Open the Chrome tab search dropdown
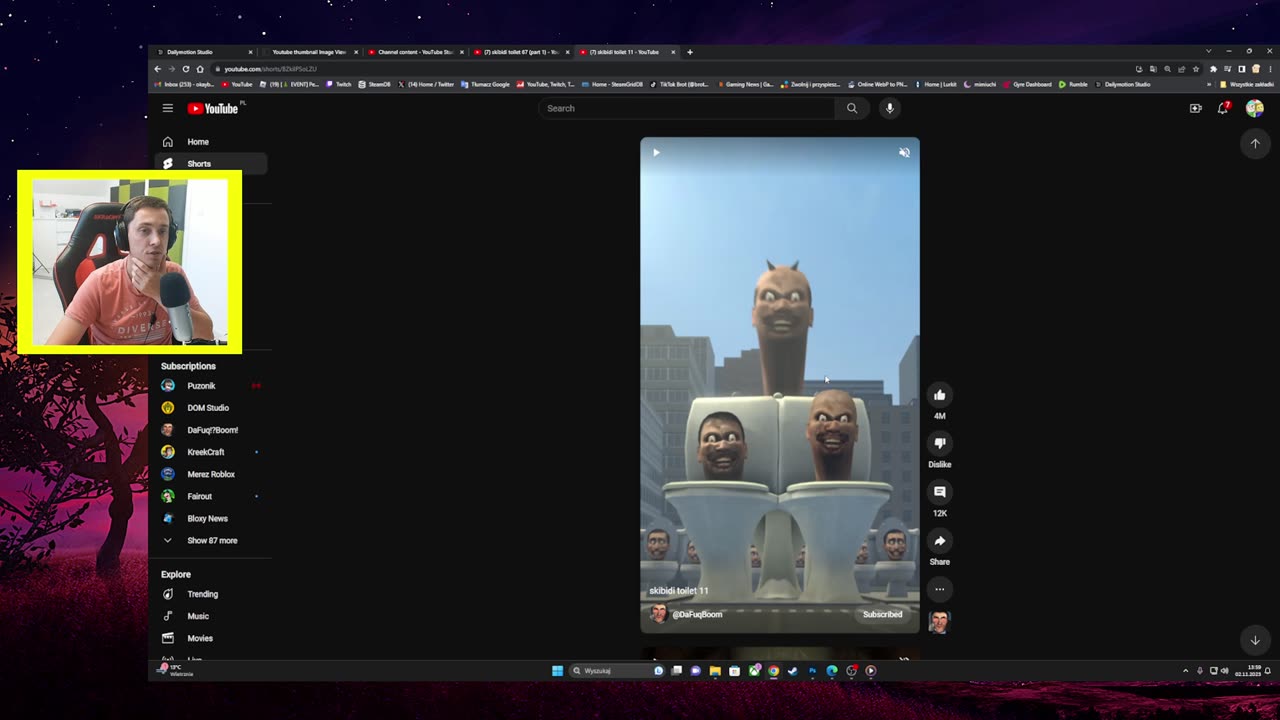 [1208, 51]
